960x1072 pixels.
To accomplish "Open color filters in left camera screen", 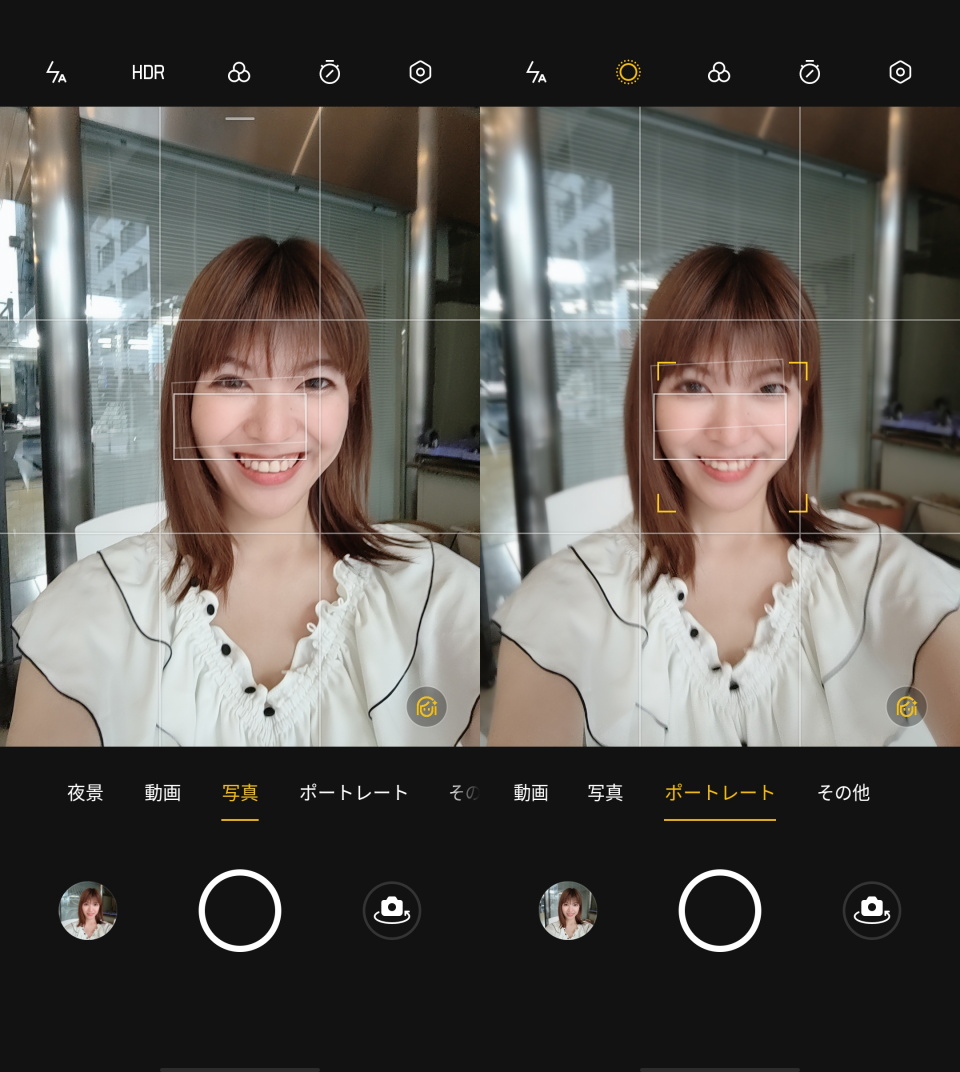I will pos(239,72).
